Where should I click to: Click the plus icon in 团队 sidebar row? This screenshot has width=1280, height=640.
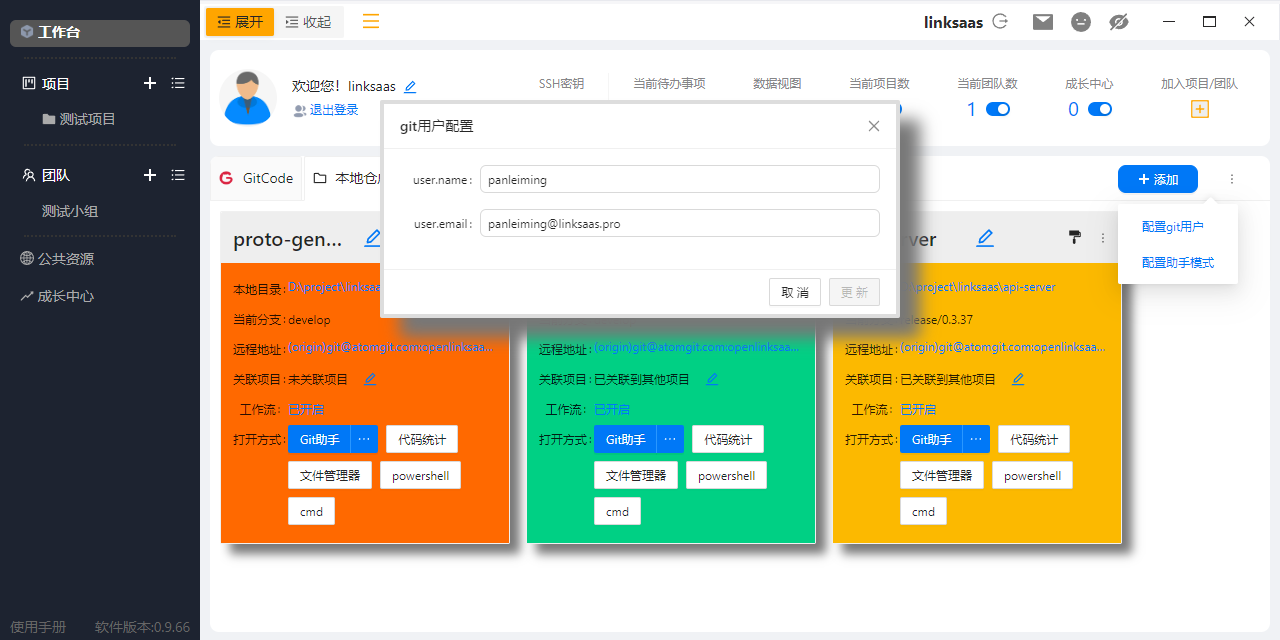(x=150, y=175)
